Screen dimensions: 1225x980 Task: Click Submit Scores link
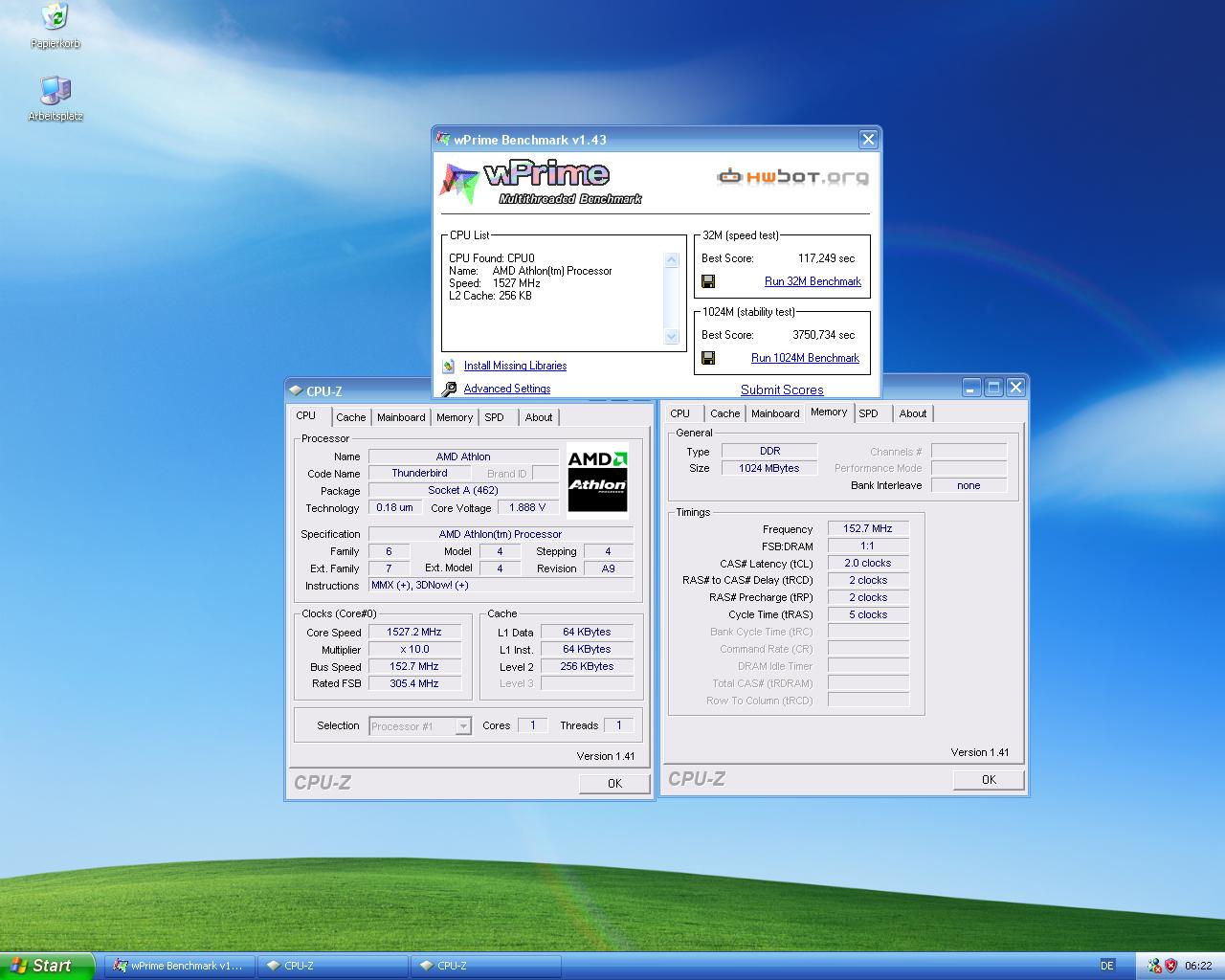[x=782, y=390]
